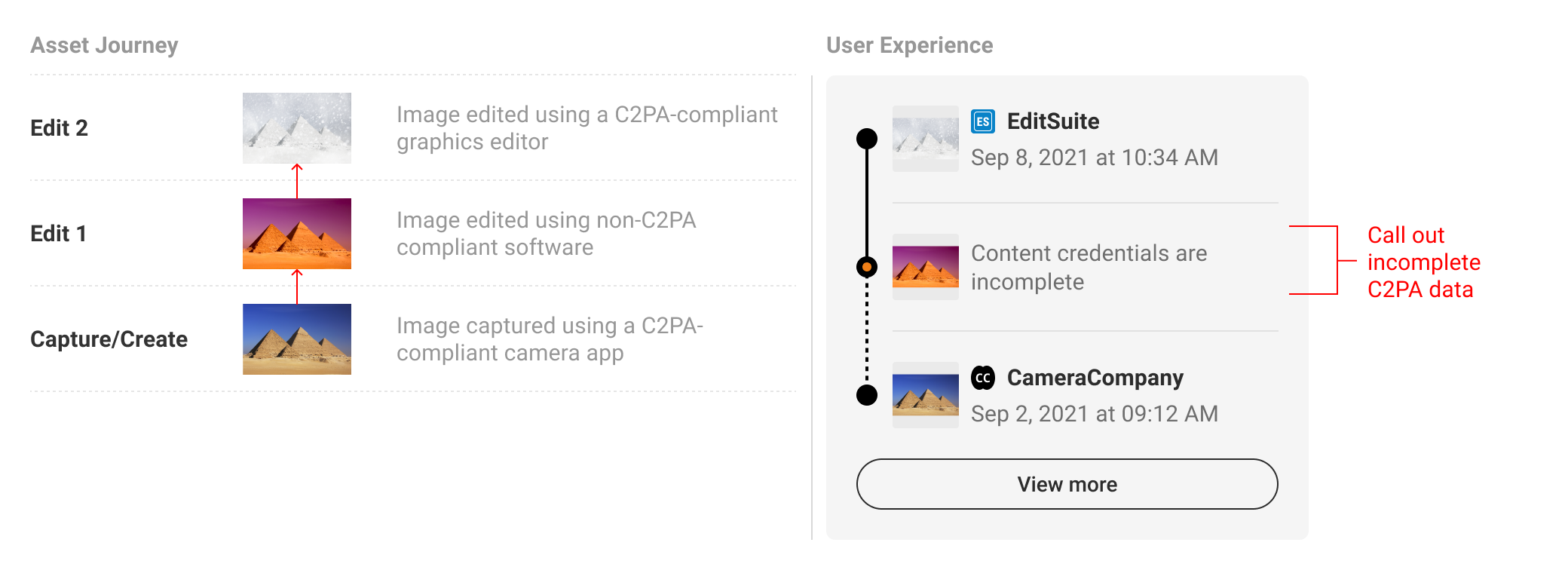
Task: Click the red 'Call out incomplete C2PA data' annotation
Action: [x=1423, y=262]
